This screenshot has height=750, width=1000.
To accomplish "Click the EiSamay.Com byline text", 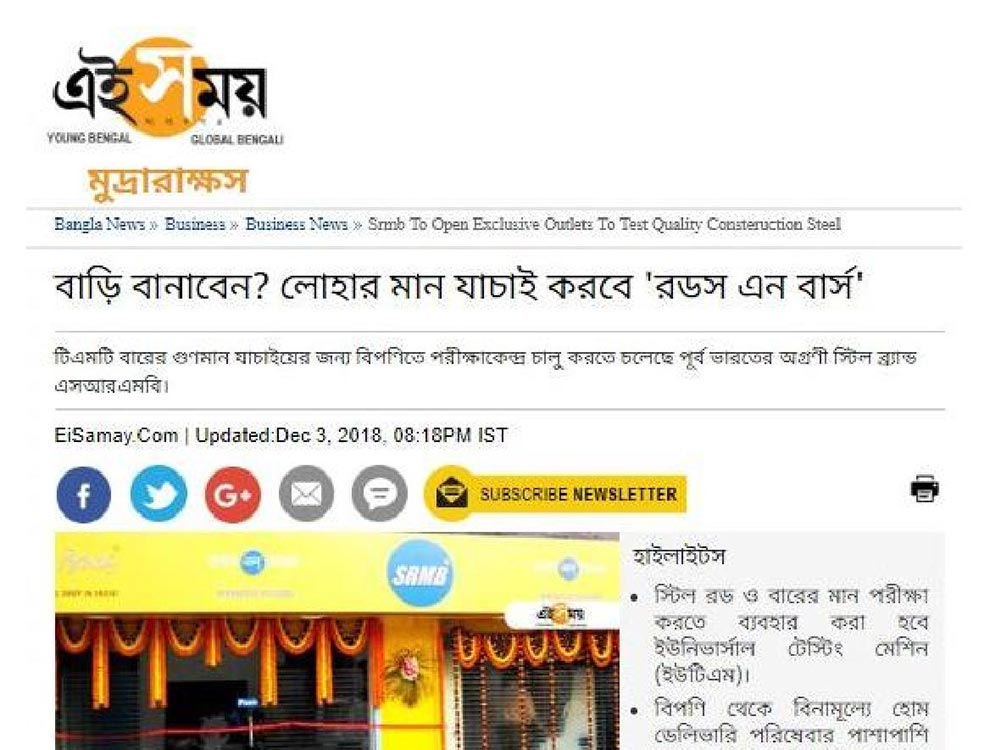I will 116,436.
